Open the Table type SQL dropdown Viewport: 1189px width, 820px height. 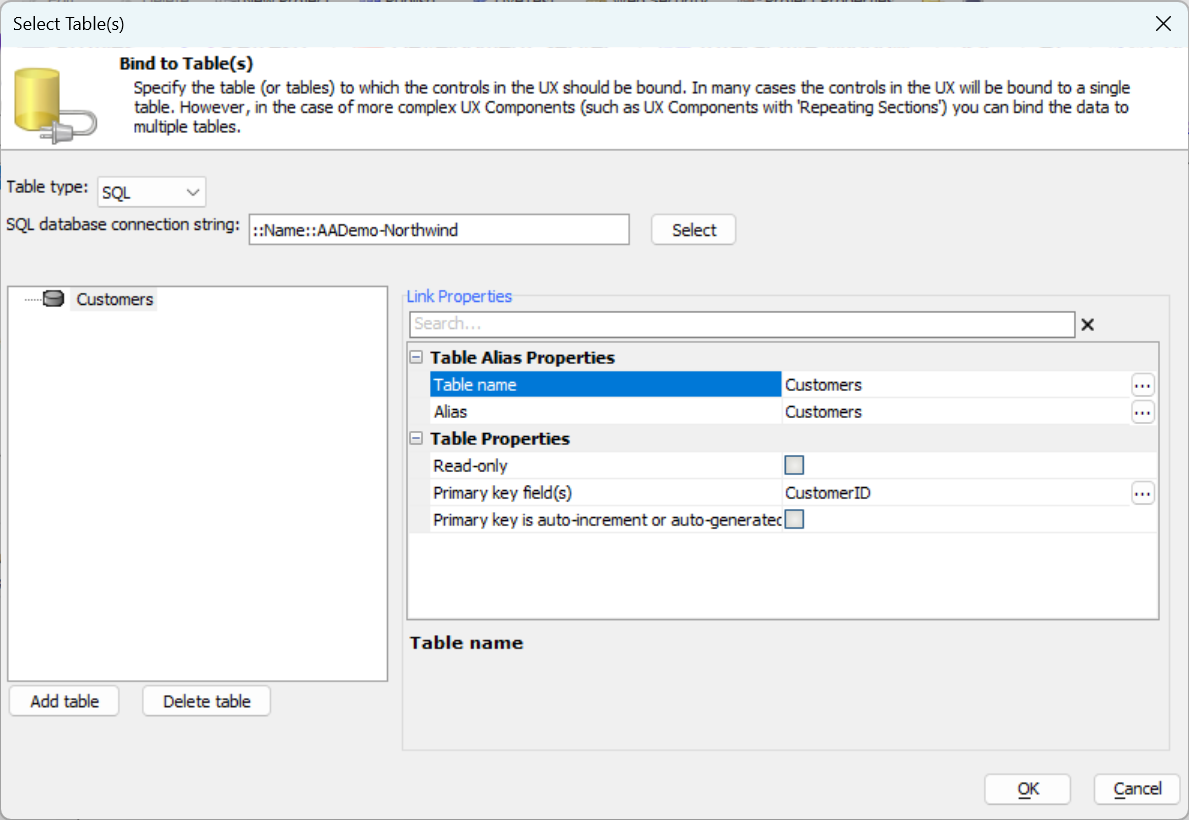tap(152, 193)
